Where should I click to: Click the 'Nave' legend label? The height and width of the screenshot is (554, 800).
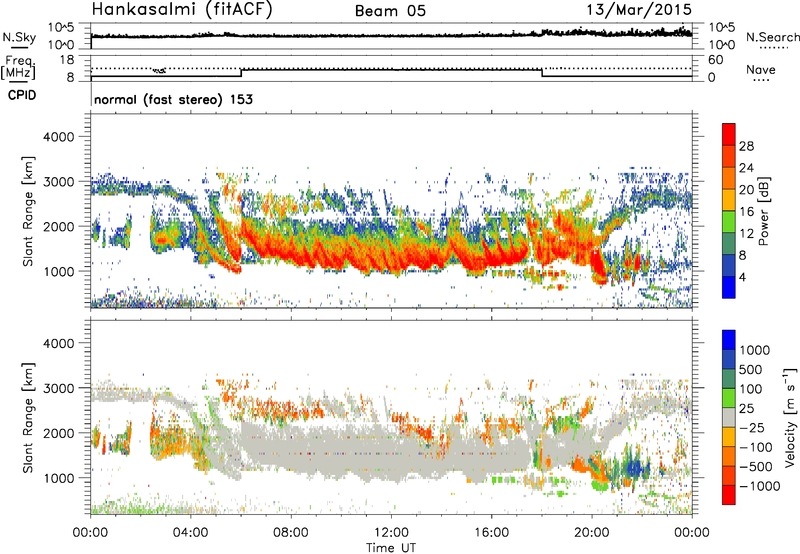click(761, 70)
